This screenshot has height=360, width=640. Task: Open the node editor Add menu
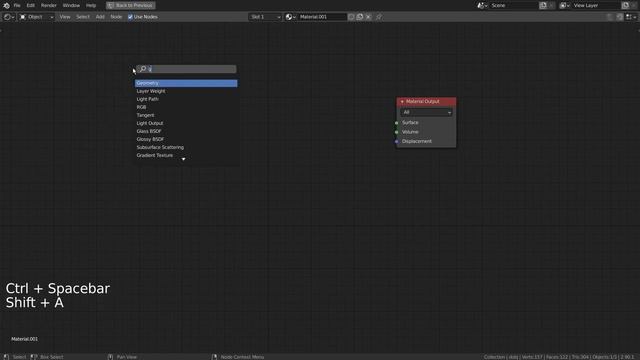[x=100, y=17]
